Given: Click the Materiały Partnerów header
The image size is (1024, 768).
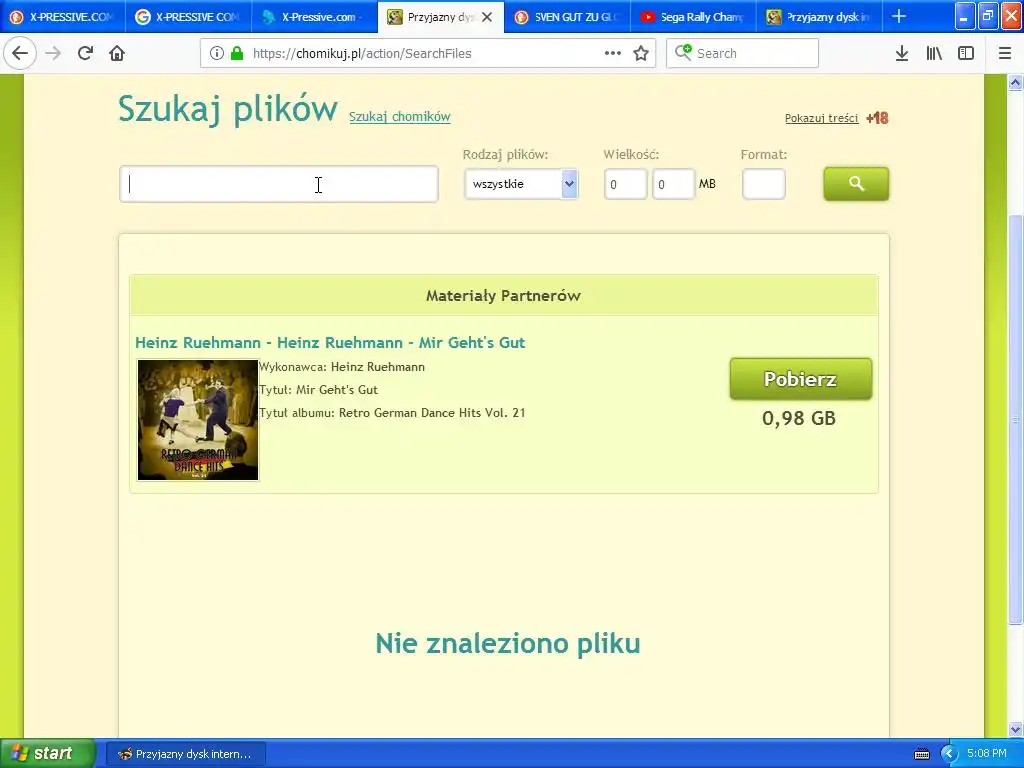Looking at the screenshot, I should click(x=504, y=296).
